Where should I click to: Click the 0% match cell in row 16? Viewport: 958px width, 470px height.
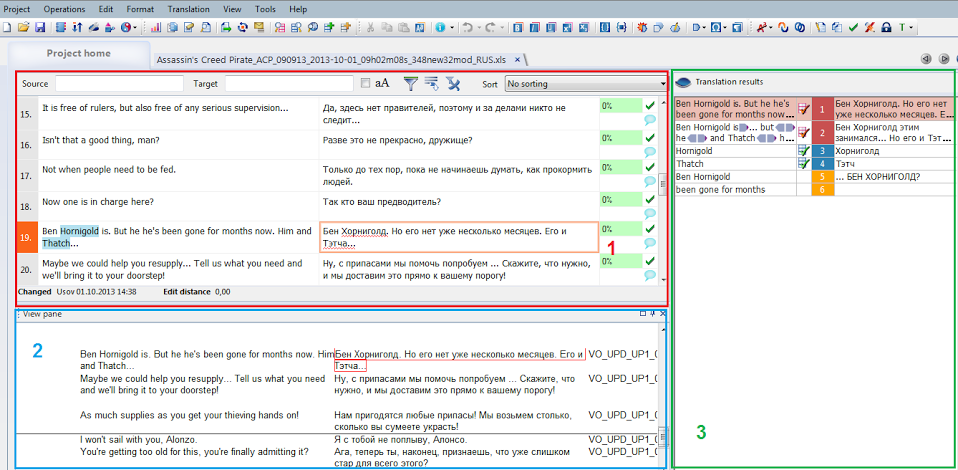(620, 138)
